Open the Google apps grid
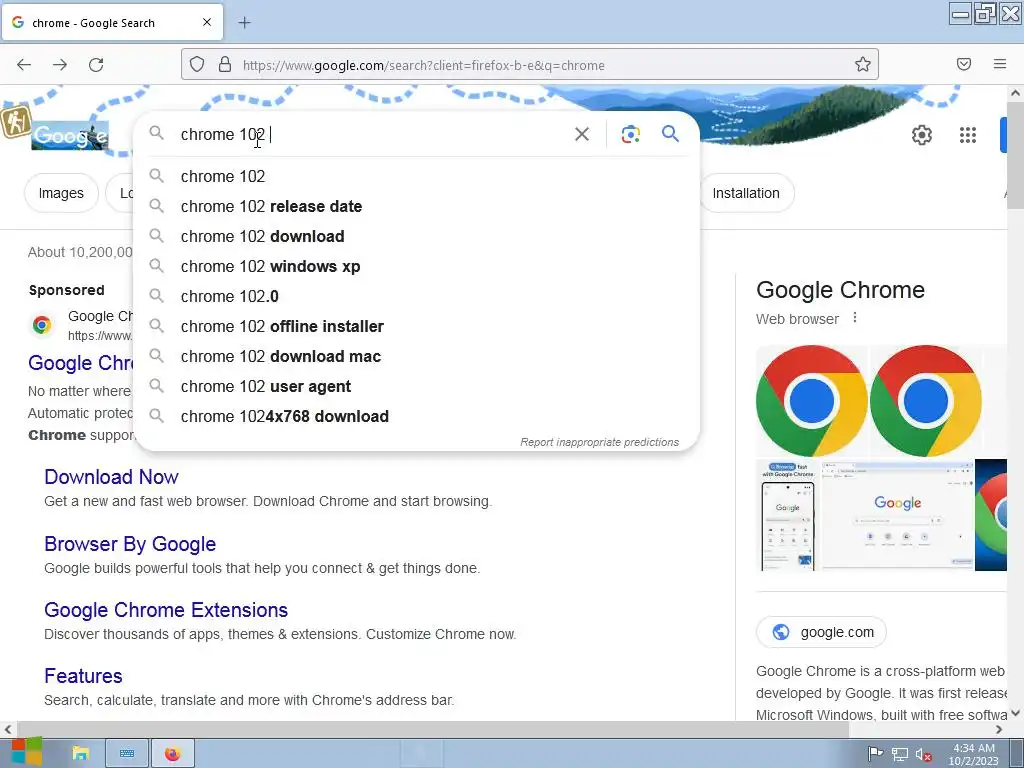The image size is (1024, 768). click(968, 135)
